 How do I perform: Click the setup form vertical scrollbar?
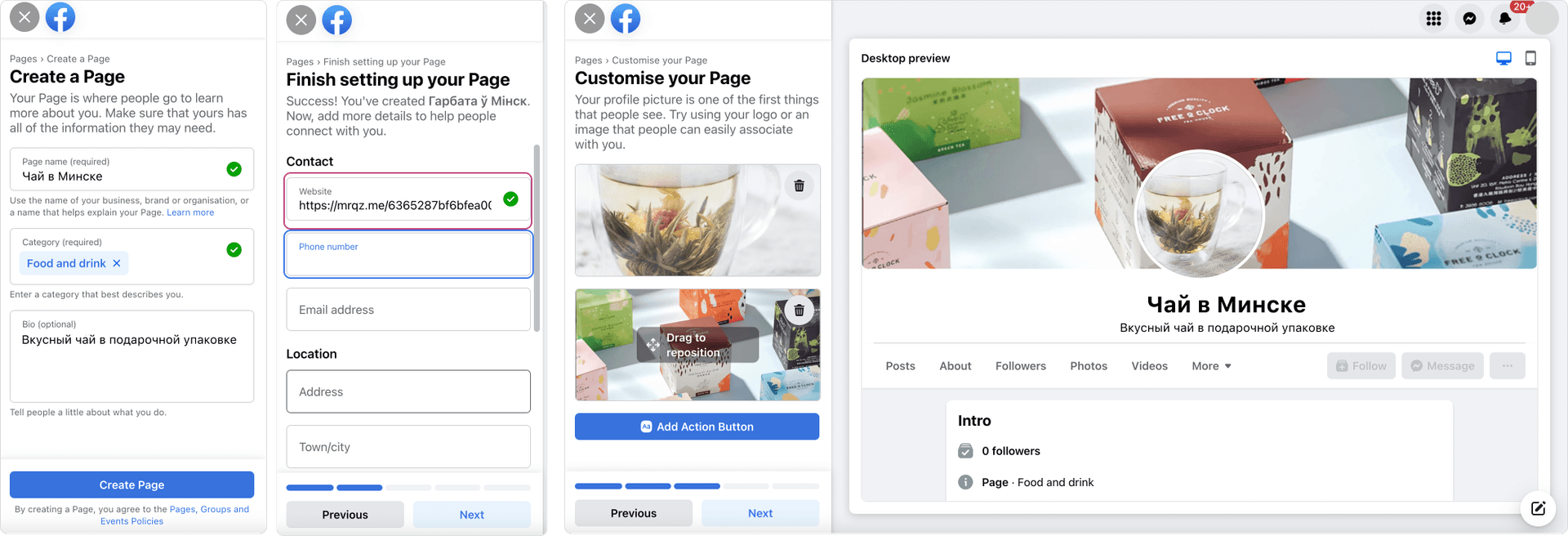[x=537, y=238]
